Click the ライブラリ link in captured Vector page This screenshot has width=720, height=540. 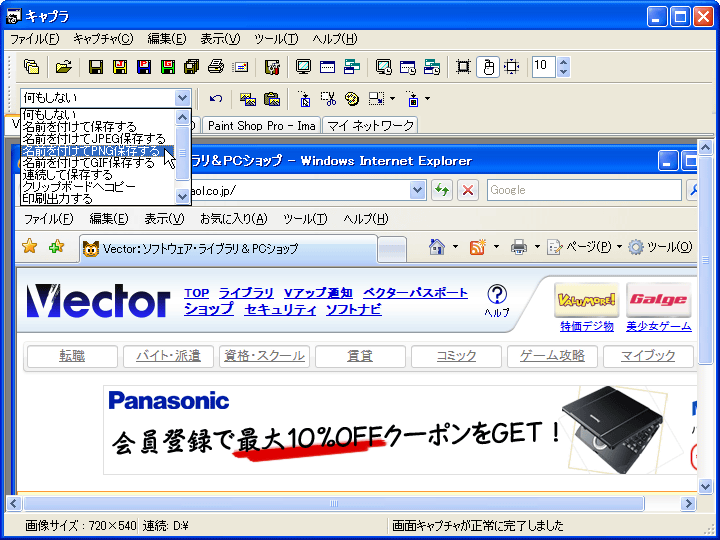246,293
